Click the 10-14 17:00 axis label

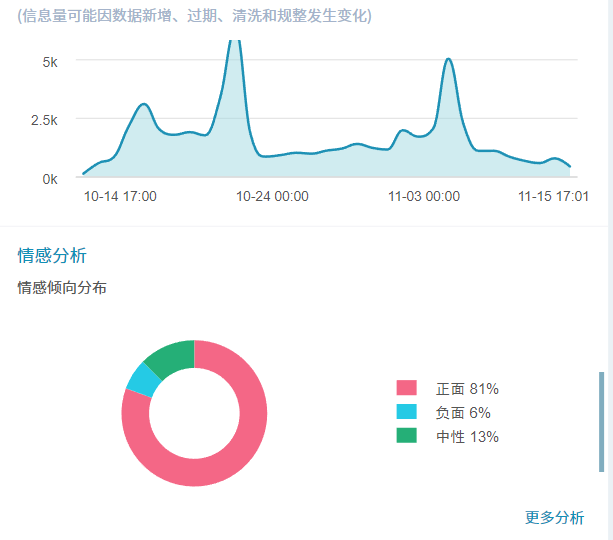click(x=120, y=196)
